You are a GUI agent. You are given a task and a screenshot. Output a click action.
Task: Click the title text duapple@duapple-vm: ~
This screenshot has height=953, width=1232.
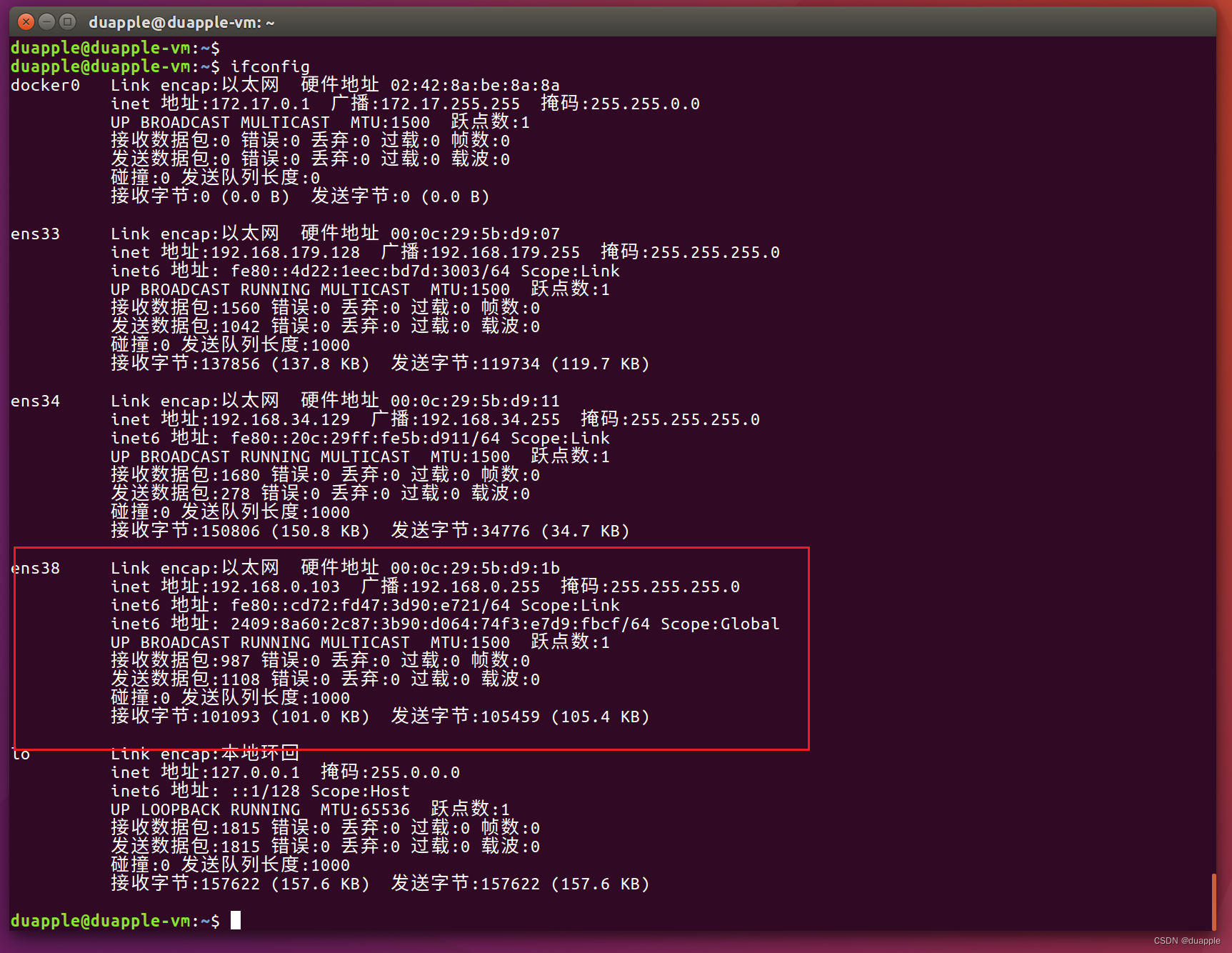[181, 22]
